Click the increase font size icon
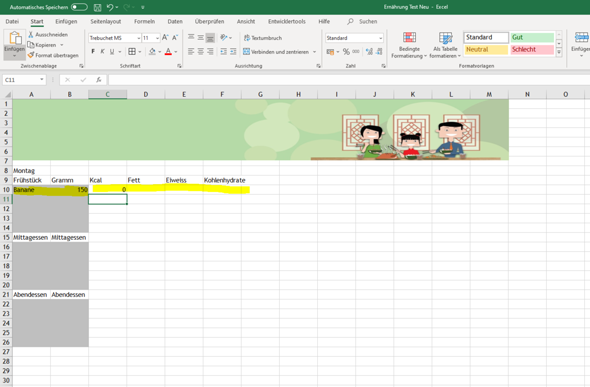This screenshot has width=590, height=387. pyautogui.click(x=165, y=38)
